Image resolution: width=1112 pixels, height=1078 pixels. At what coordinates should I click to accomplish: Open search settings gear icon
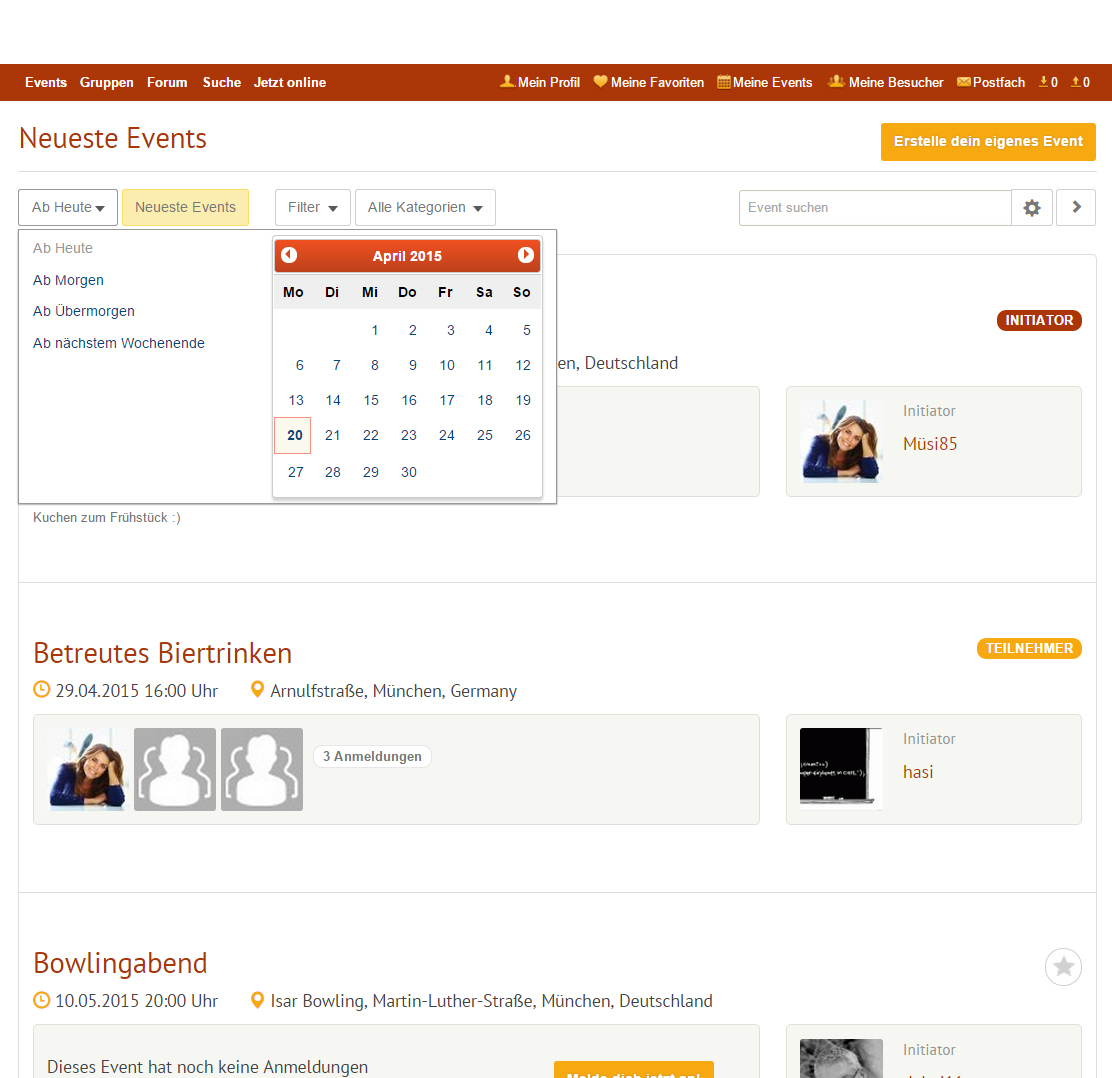[x=1032, y=208]
